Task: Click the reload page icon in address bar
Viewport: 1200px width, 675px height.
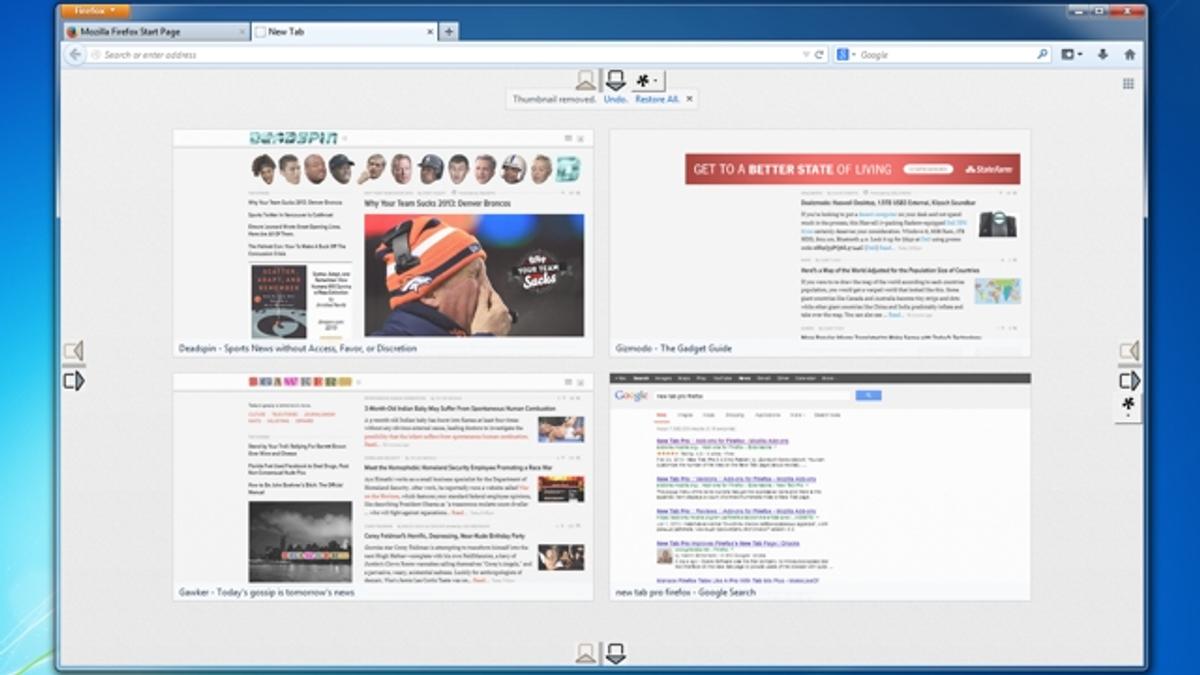Action: click(819, 55)
